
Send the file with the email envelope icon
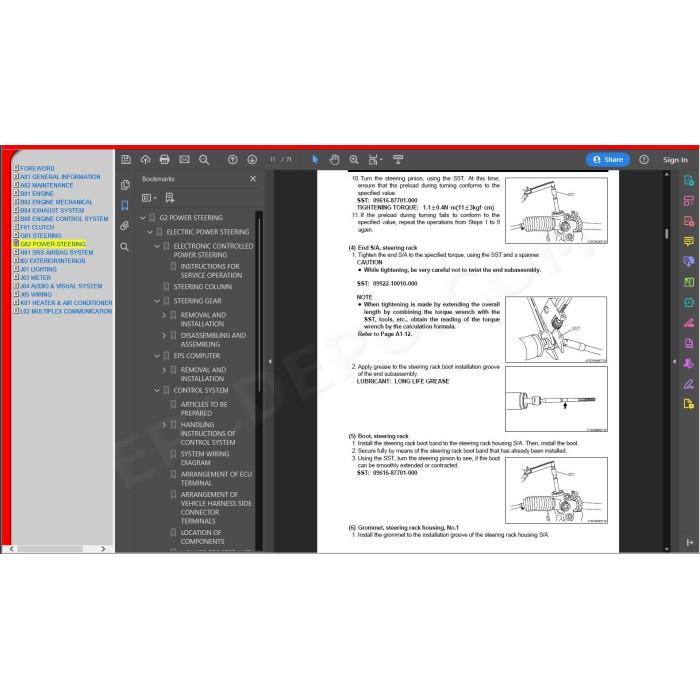point(184,159)
